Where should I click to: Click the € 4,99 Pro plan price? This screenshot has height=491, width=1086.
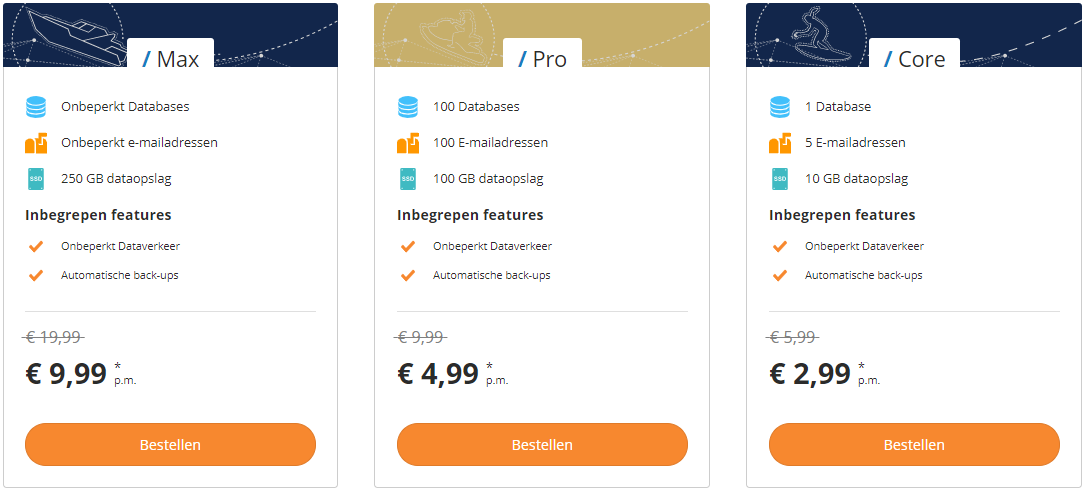click(438, 374)
